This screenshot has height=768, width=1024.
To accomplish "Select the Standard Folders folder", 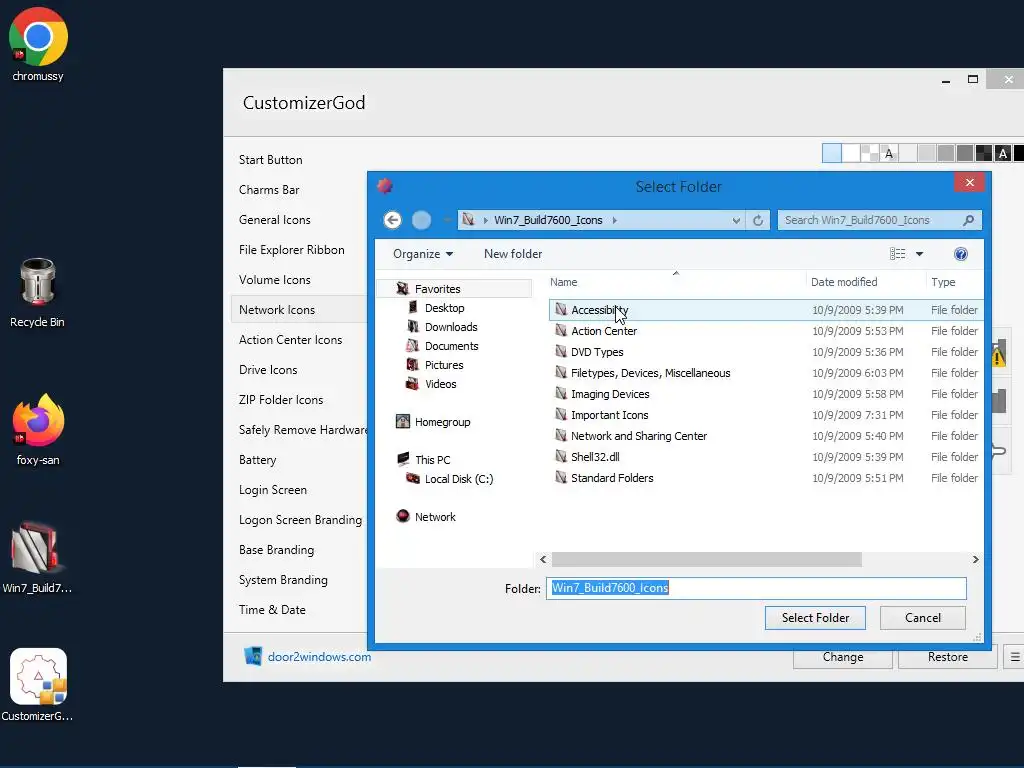I will coord(766,478).
